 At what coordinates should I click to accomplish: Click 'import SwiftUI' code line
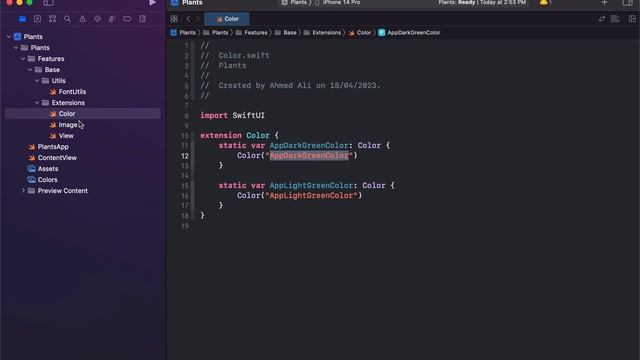click(232, 116)
